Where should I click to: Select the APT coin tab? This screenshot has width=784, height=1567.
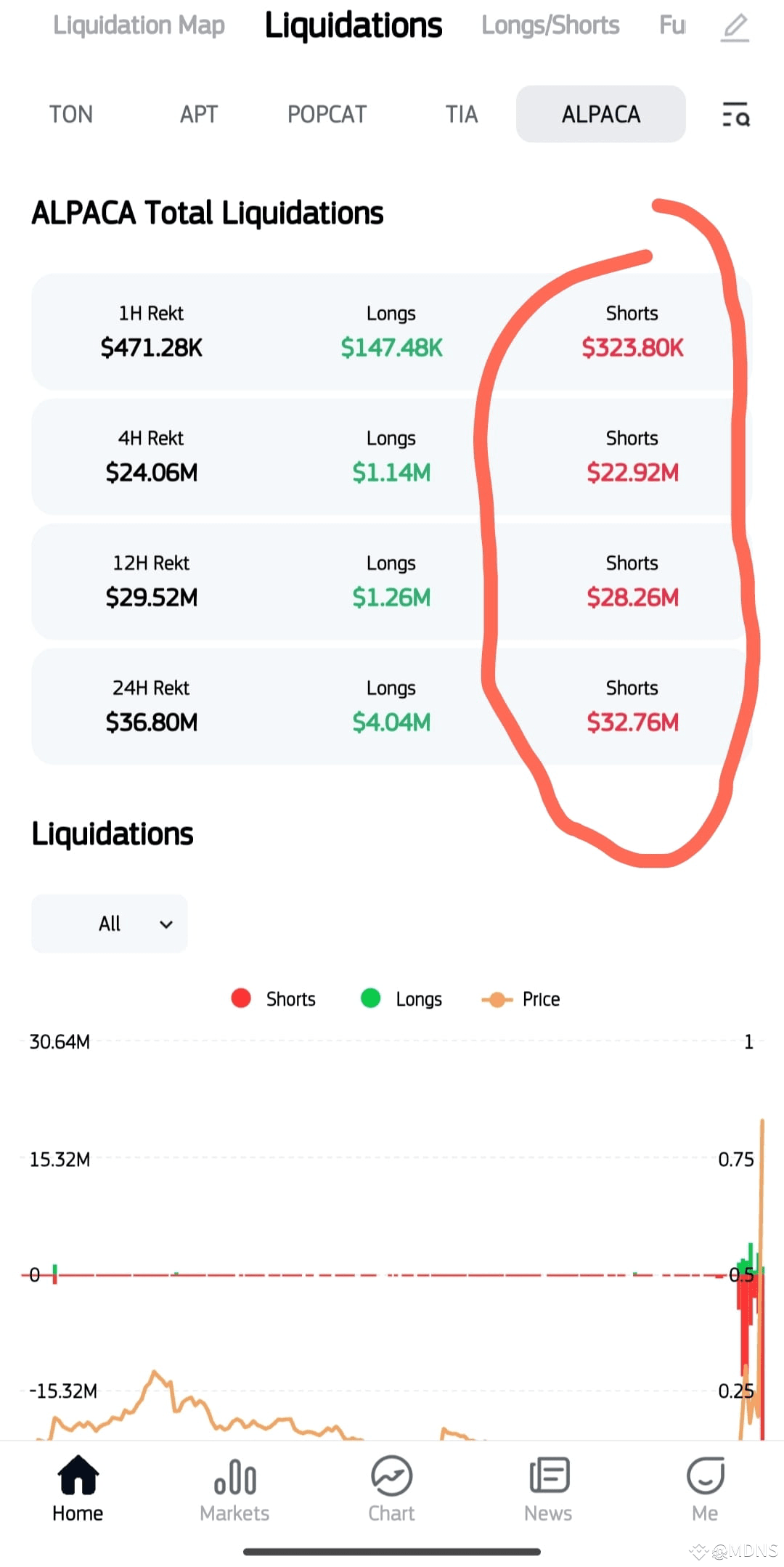[x=199, y=115]
